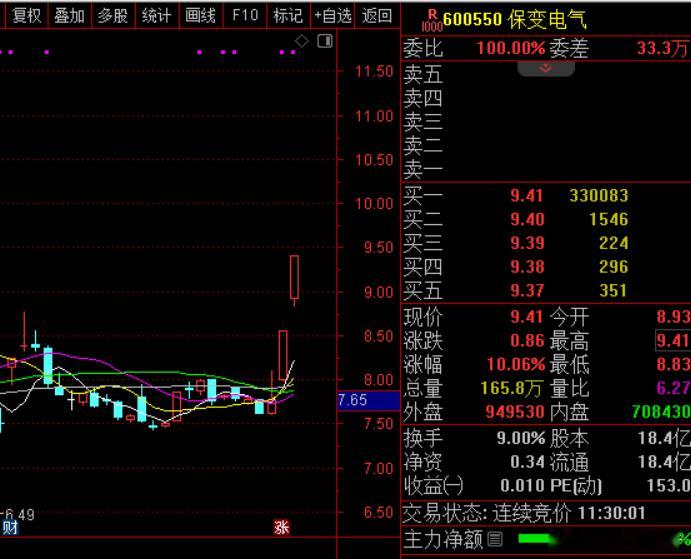Select the 叠加 overlay toolbar option

coord(69,16)
